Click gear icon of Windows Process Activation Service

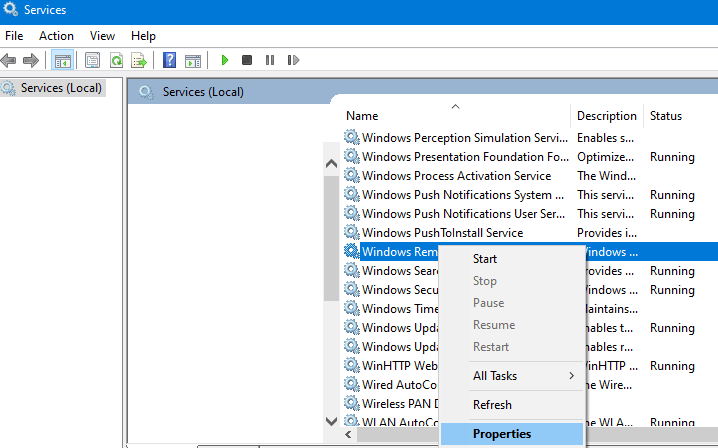pyautogui.click(x=352, y=175)
